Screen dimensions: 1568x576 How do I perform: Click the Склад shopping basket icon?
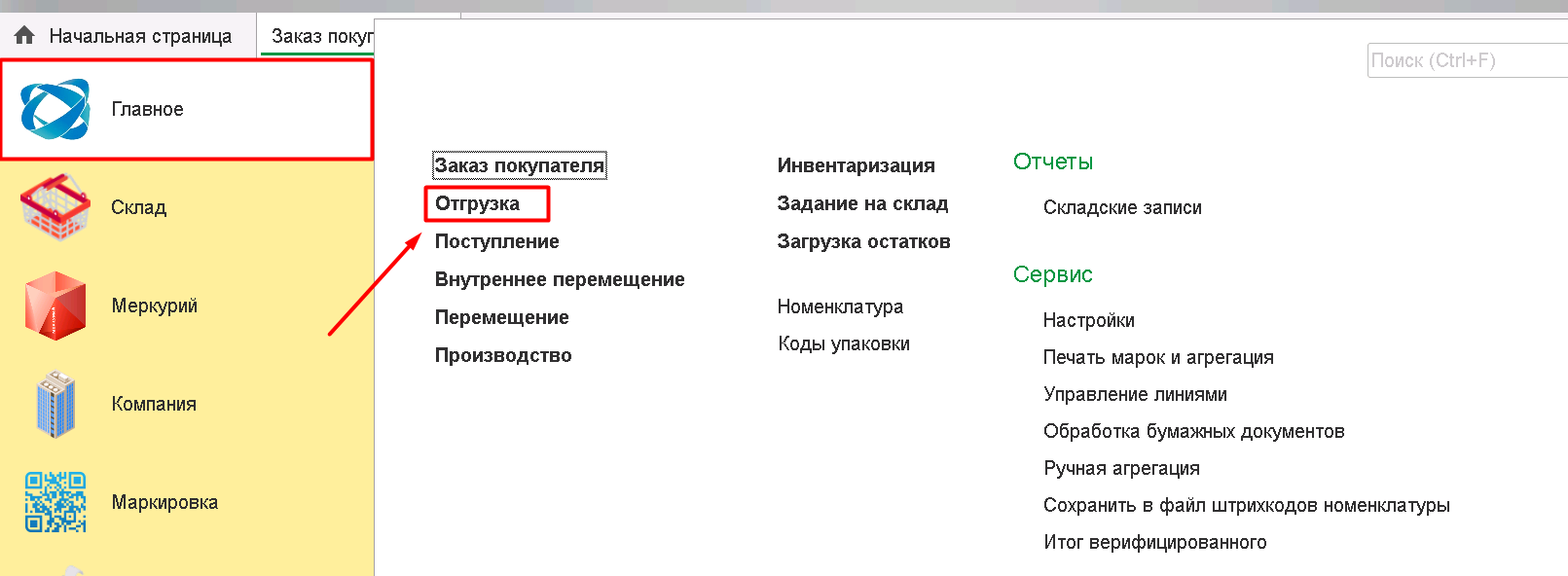[55, 207]
